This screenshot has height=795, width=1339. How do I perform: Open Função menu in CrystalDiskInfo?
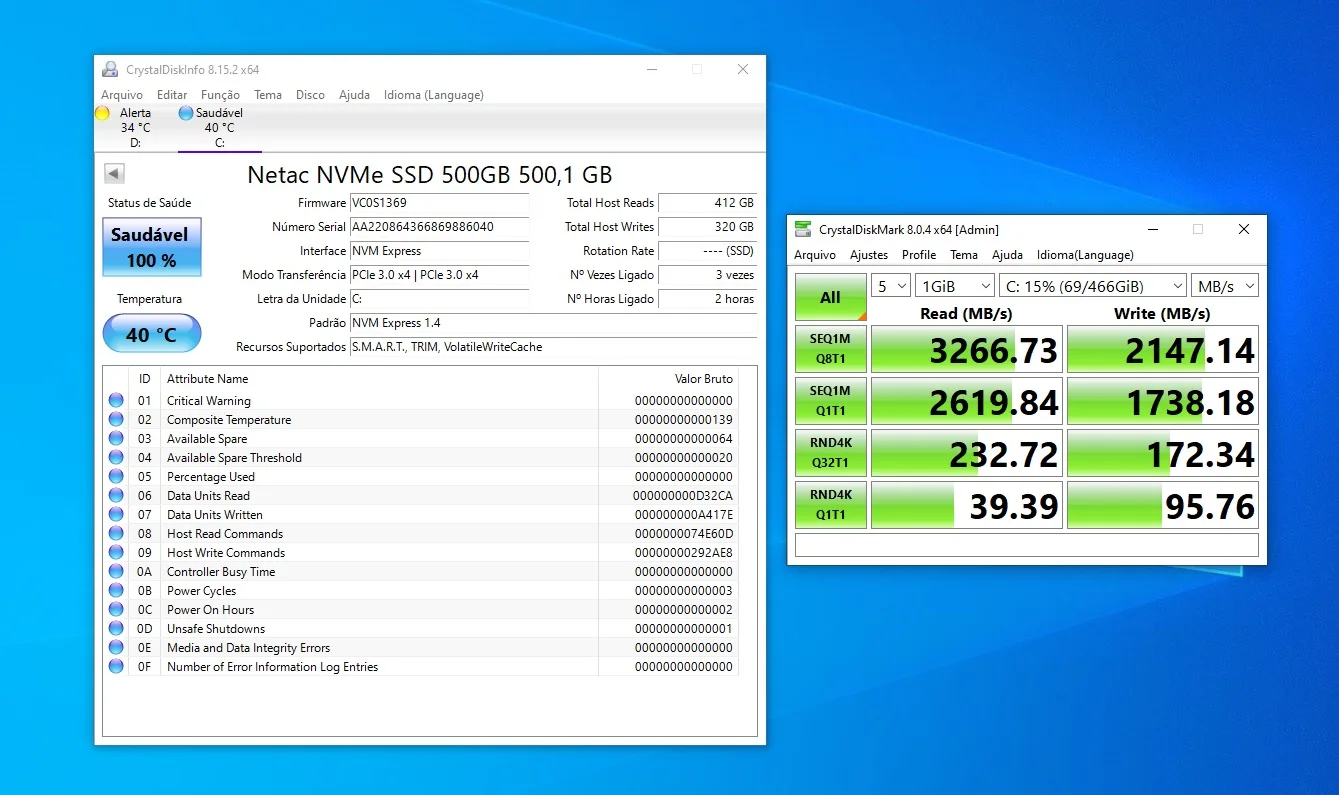[220, 95]
